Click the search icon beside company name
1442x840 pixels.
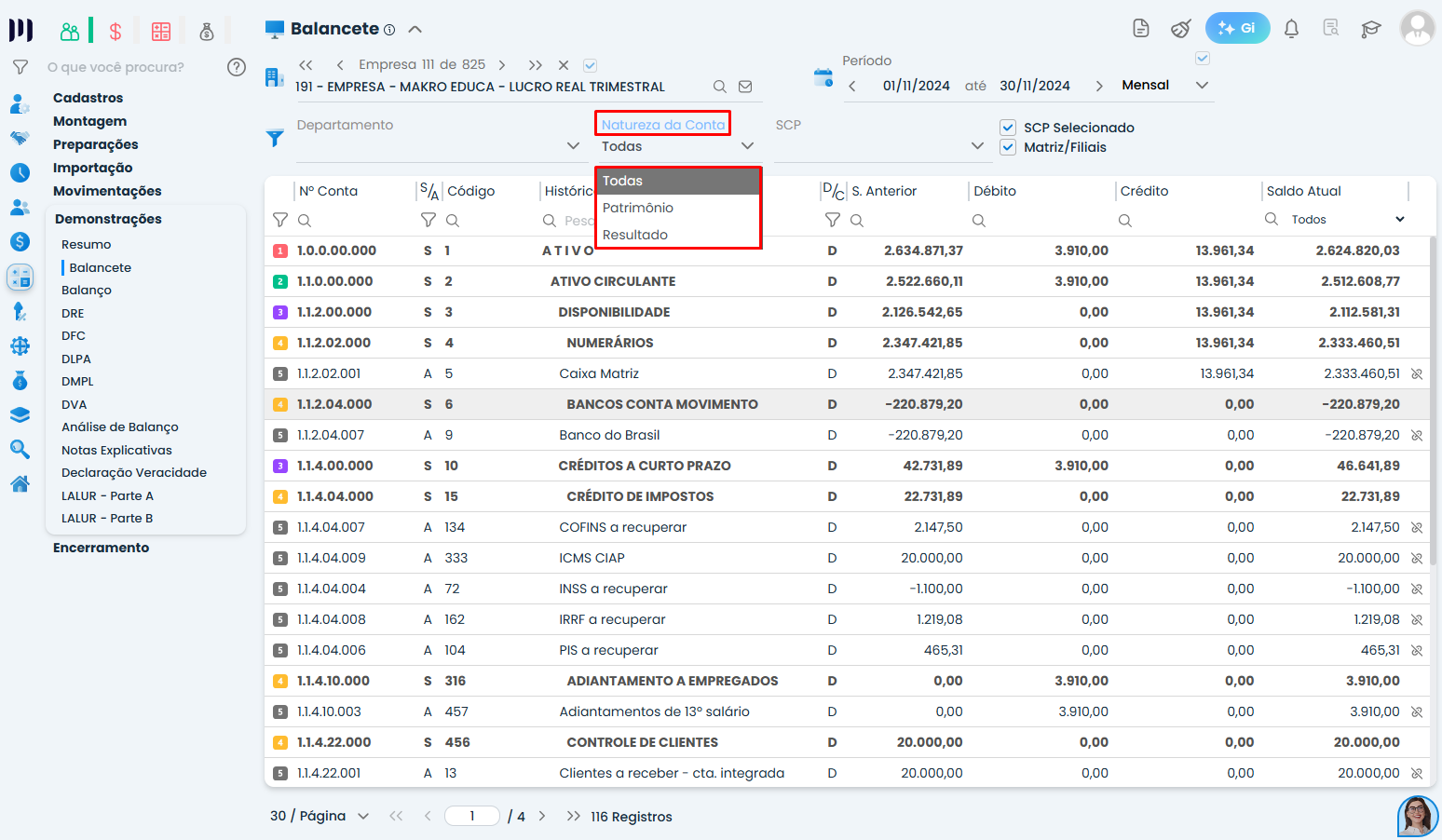click(719, 87)
